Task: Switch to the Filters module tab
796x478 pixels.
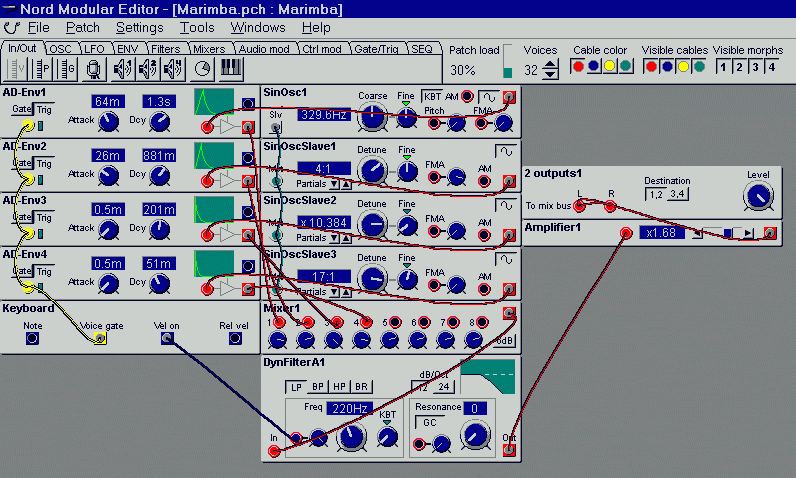Action: [165, 48]
